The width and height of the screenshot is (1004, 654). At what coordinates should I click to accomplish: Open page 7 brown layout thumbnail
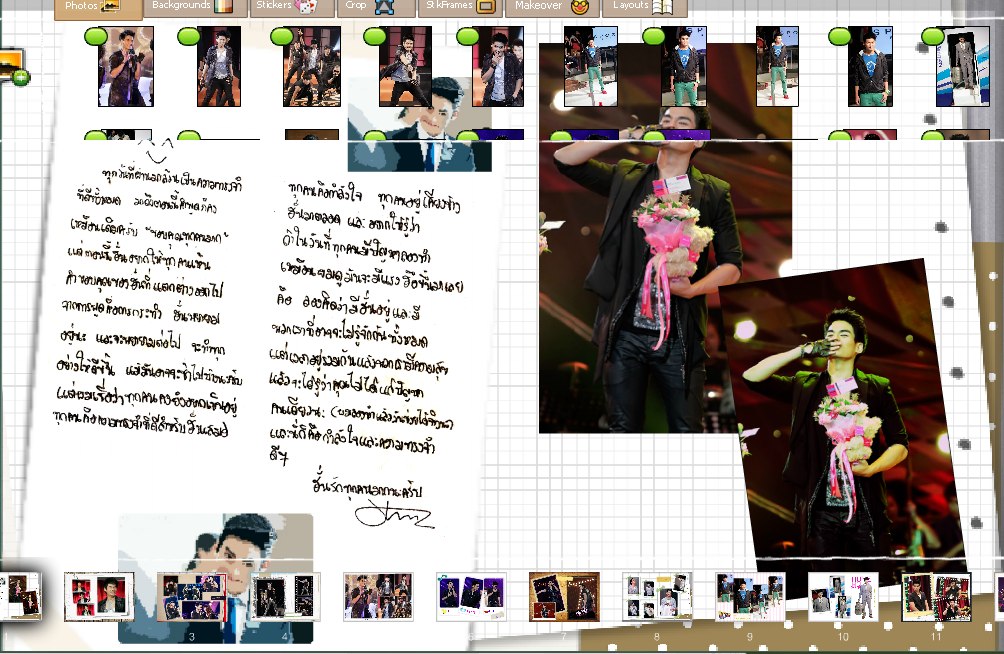click(x=564, y=597)
